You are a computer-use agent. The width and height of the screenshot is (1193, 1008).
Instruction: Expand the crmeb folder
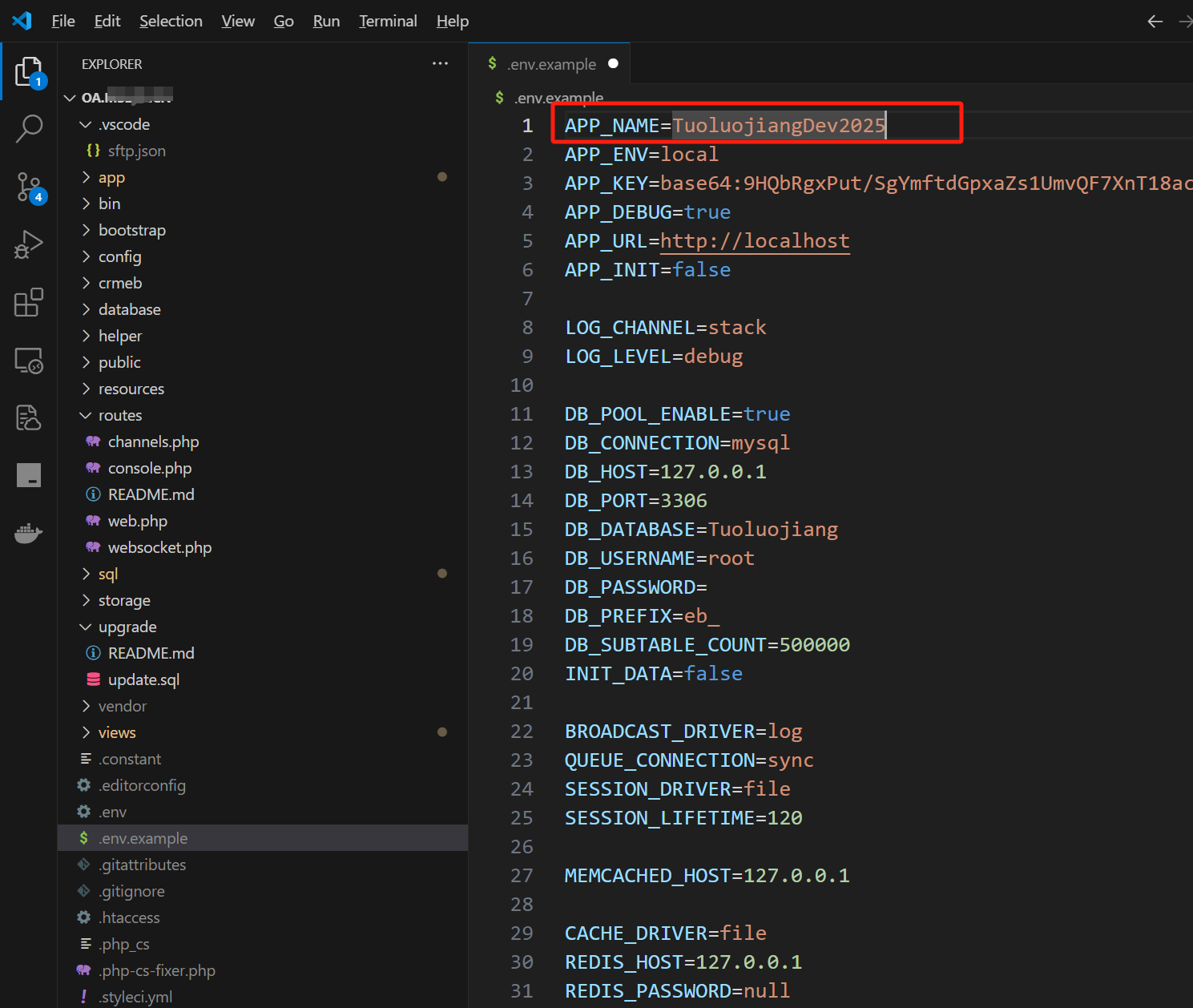click(x=263, y=283)
